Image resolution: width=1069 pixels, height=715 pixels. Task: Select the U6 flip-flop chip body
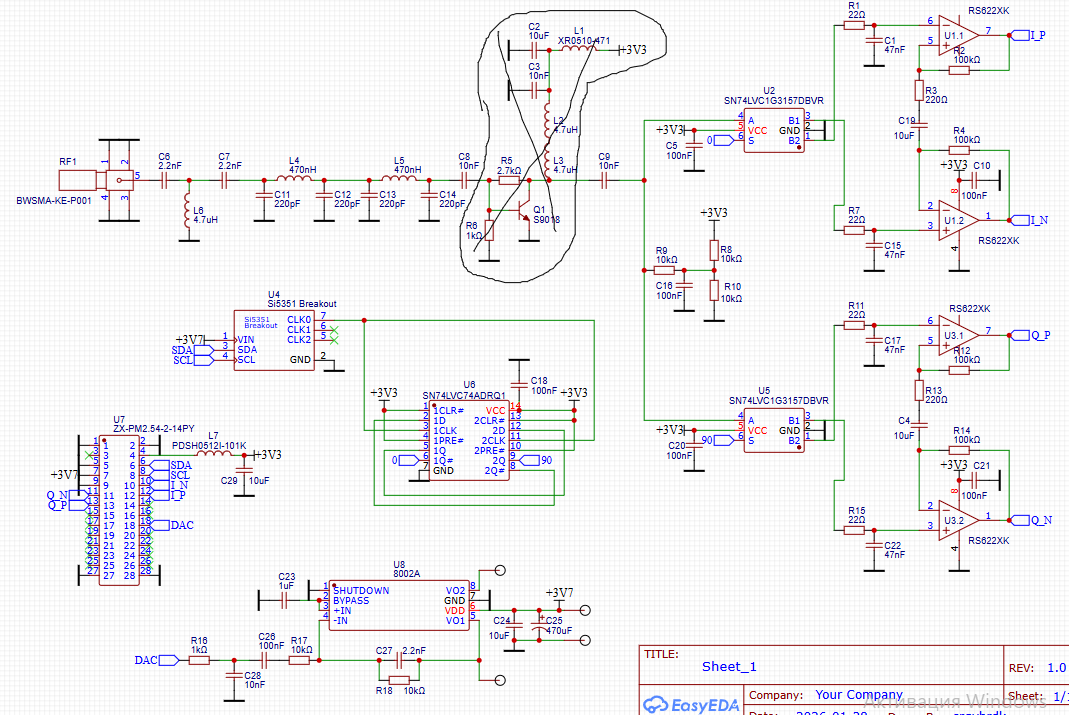469,442
